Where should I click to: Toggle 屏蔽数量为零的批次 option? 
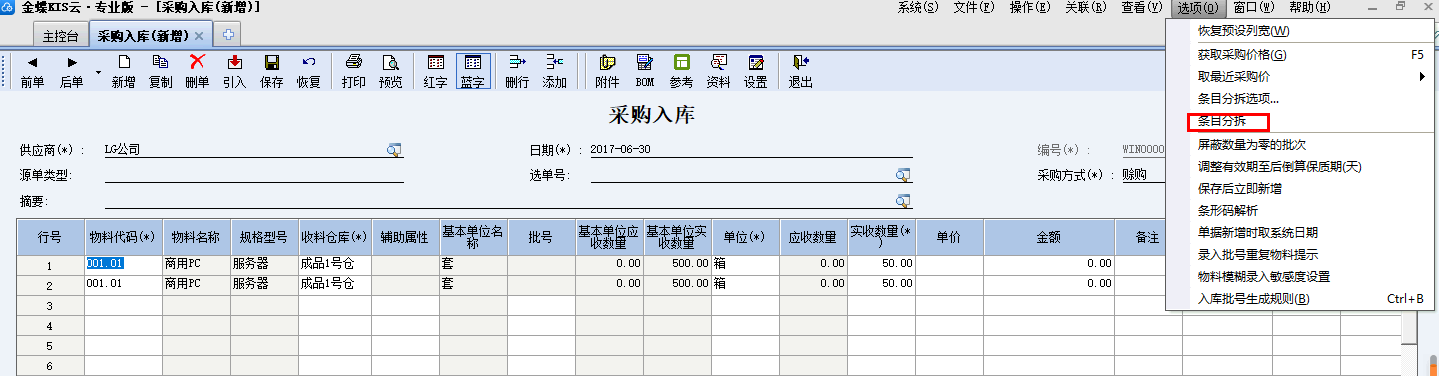(x=1301, y=145)
